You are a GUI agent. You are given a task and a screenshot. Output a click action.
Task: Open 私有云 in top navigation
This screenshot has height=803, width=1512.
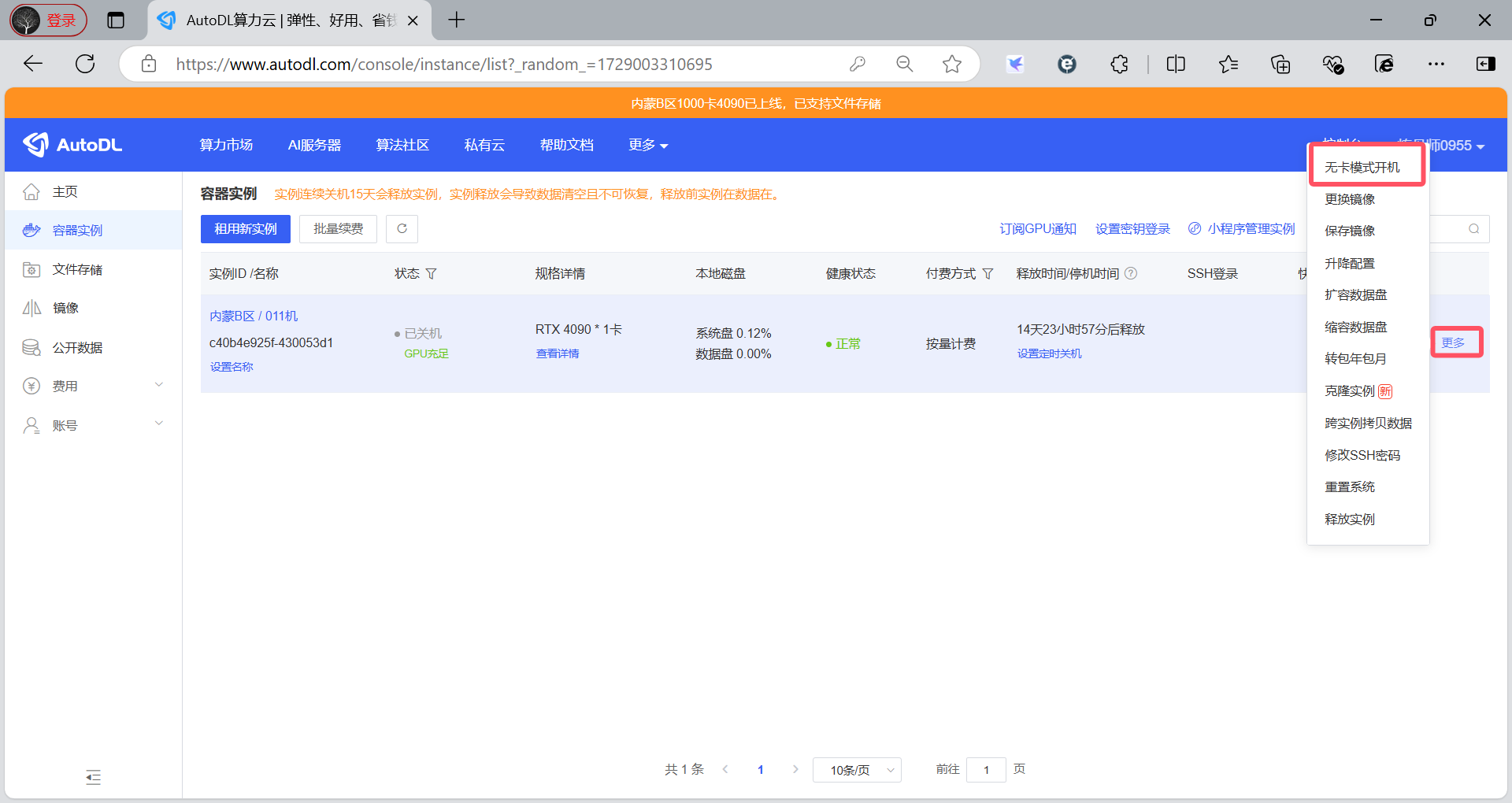484,145
